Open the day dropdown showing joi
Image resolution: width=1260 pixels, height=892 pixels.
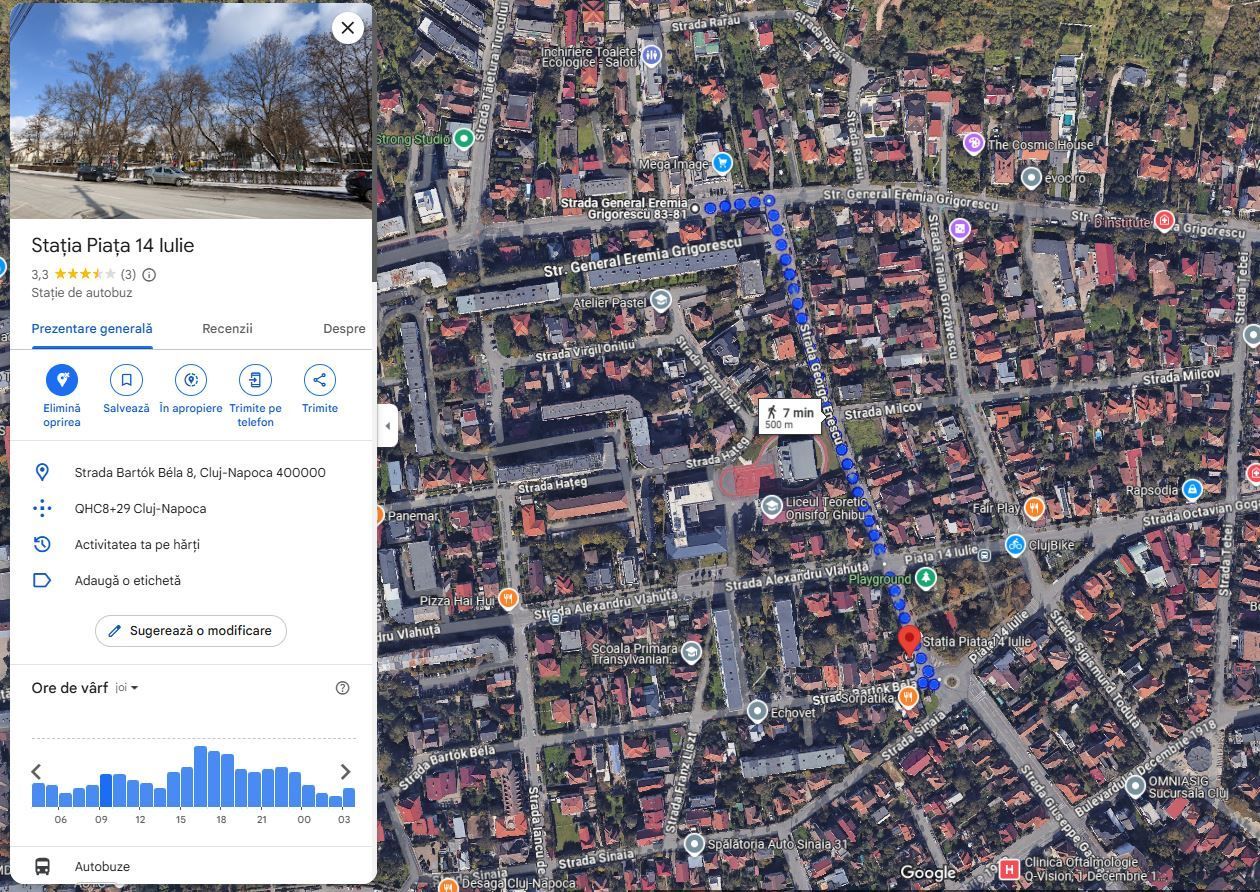pyautogui.click(x=127, y=688)
